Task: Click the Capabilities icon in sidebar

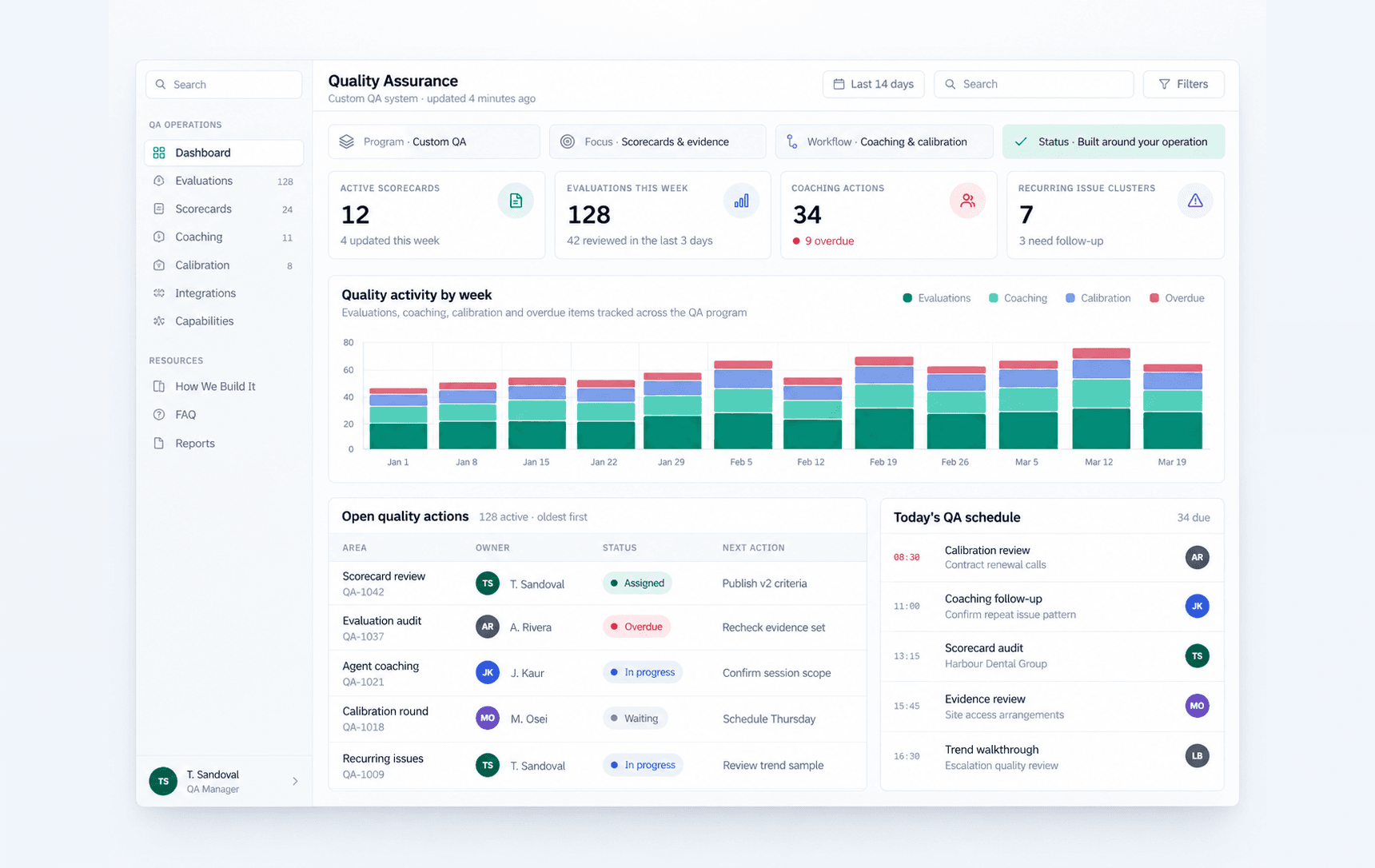Action: 159,321
